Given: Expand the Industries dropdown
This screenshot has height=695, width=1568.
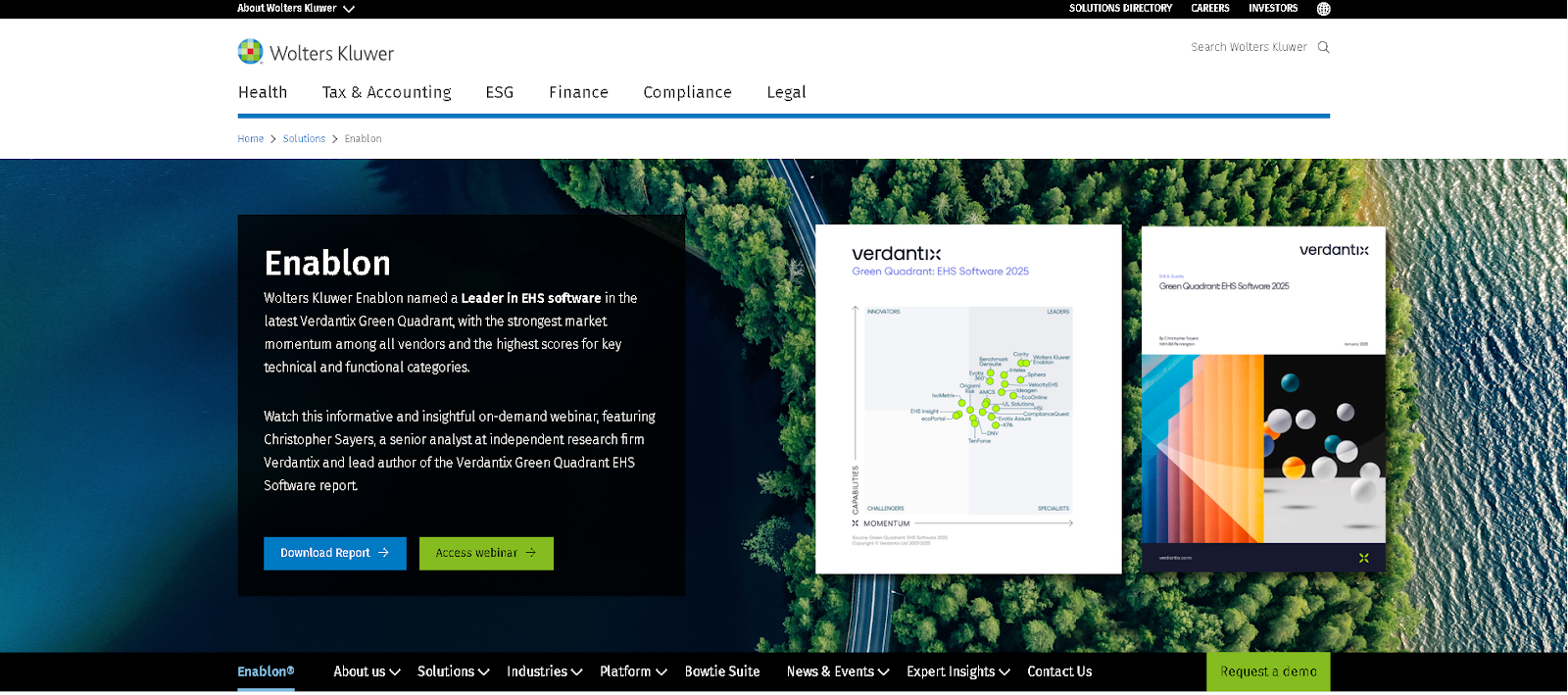Looking at the screenshot, I should click(x=544, y=671).
